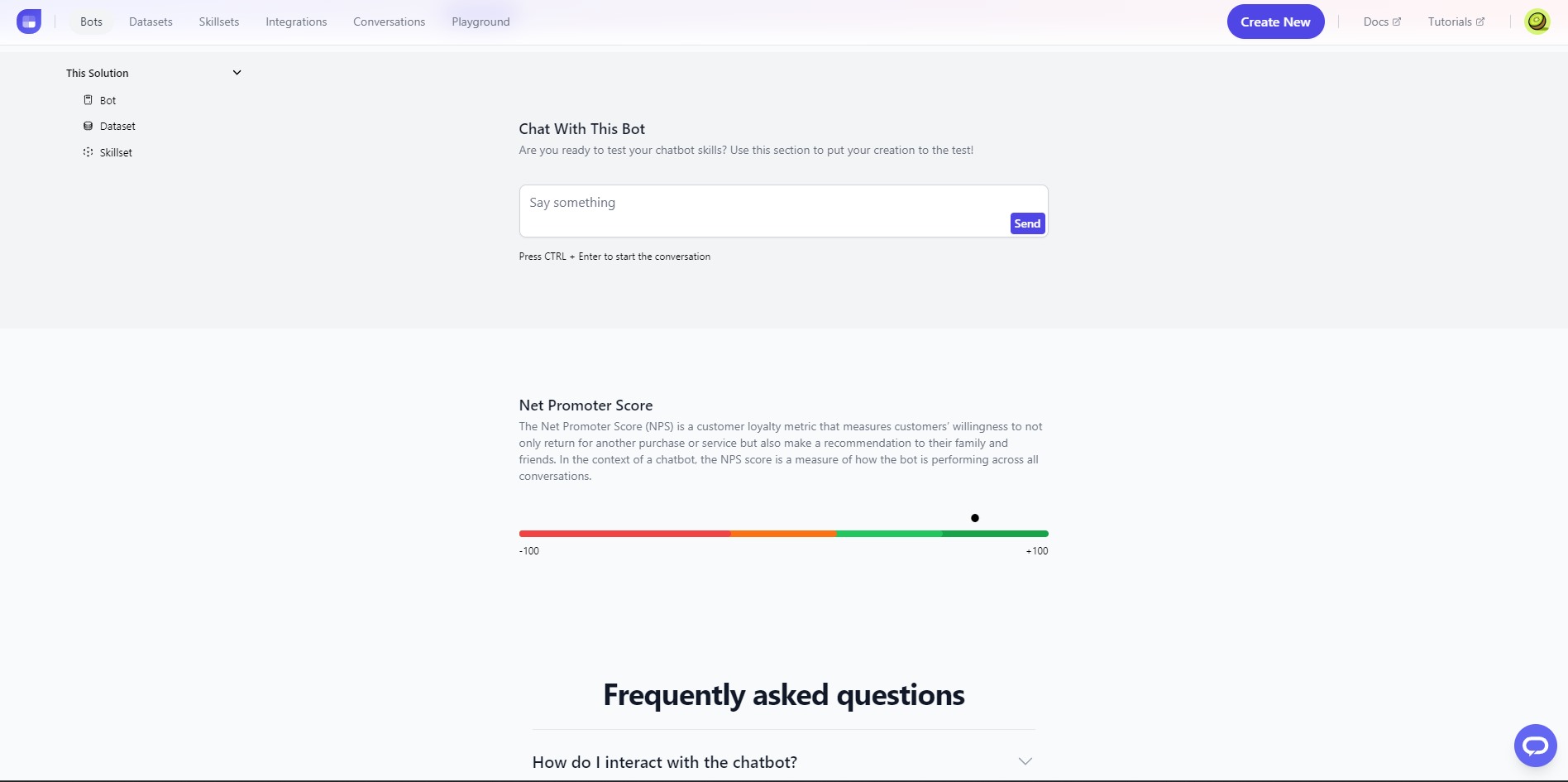
Task: Open the Integrations tab
Action: pos(296,22)
